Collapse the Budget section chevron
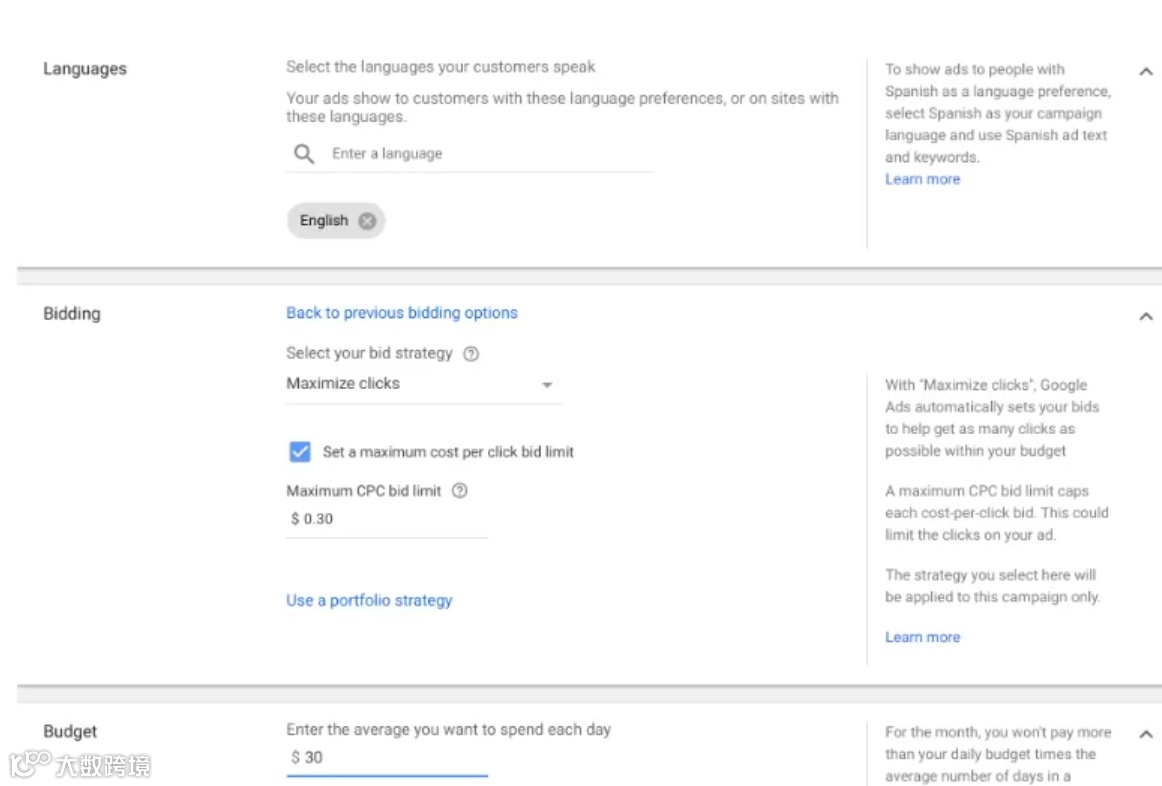This screenshot has height=786, width=1162. pyautogui.click(x=1146, y=734)
